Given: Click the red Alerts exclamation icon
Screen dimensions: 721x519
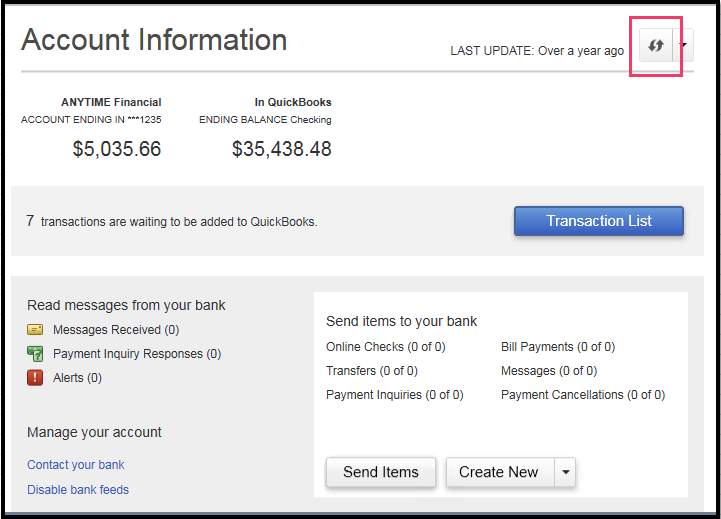Looking at the screenshot, I should coord(35,378).
